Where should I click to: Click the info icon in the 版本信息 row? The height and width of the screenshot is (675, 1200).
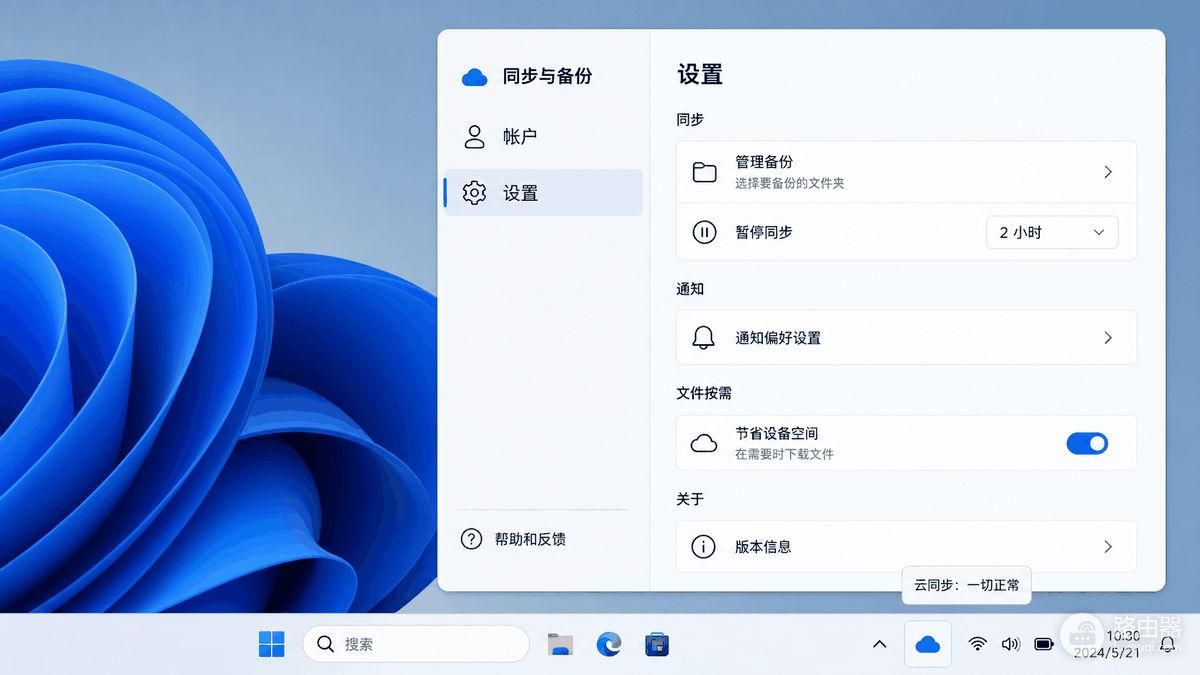pyautogui.click(x=704, y=547)
